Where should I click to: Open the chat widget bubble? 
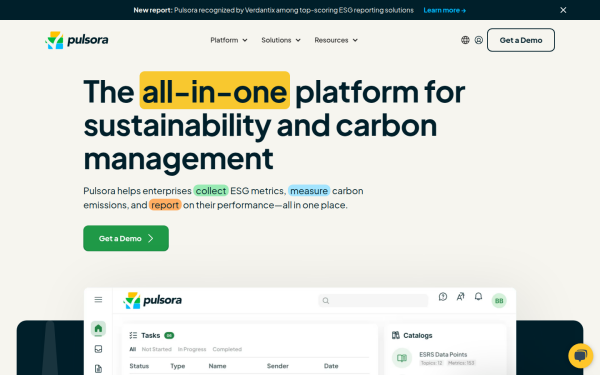(580, 356)
